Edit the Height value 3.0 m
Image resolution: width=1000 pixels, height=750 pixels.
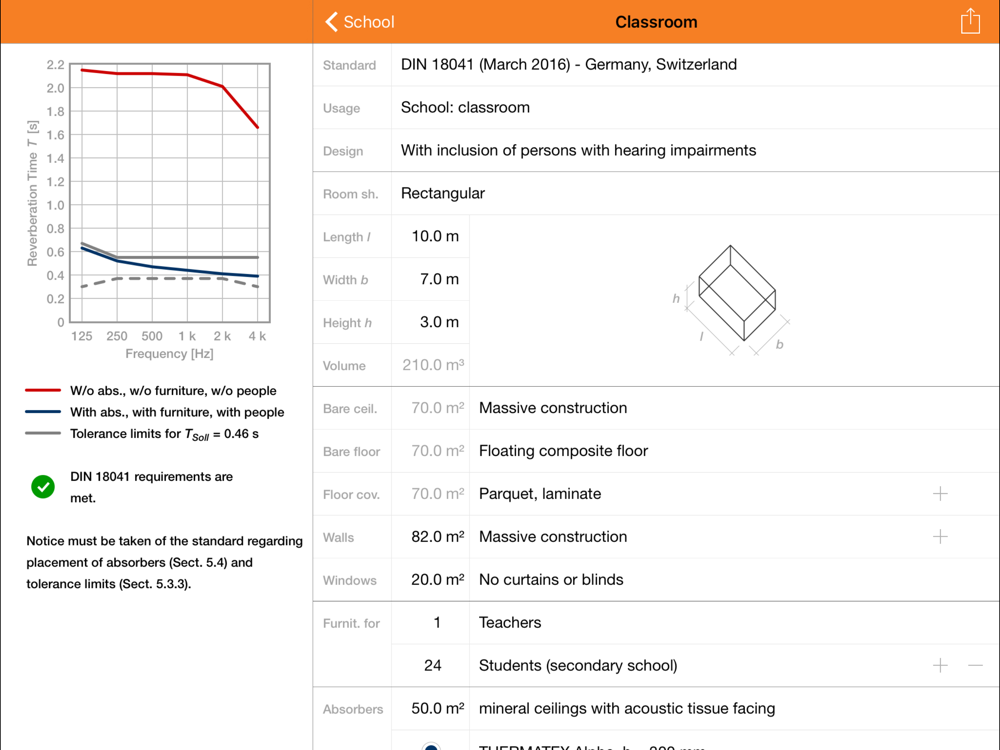(439, 323)
